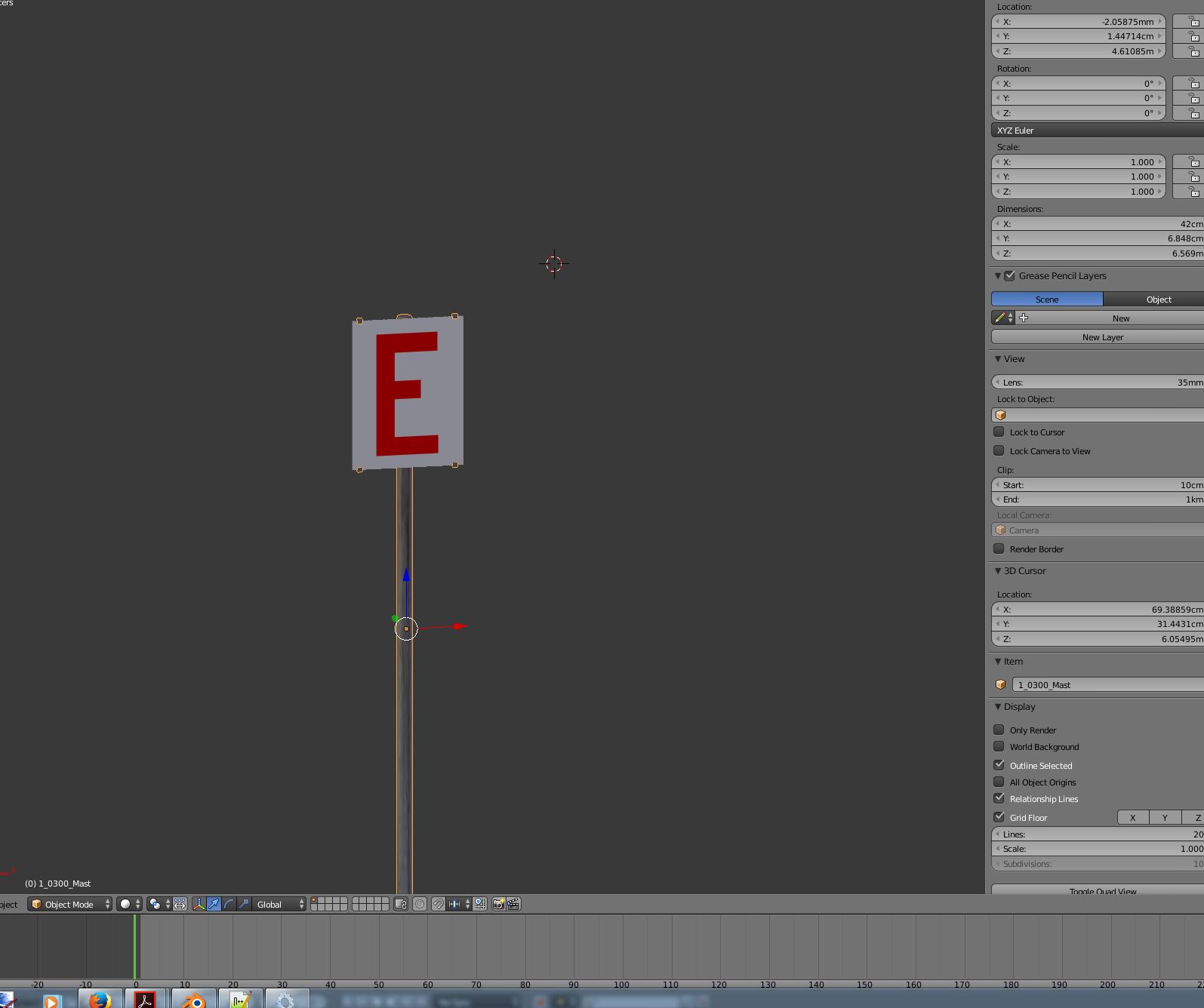Select the translate manipulator arrow icon
Screen dimensions: 1204x1008
[214, 904]
